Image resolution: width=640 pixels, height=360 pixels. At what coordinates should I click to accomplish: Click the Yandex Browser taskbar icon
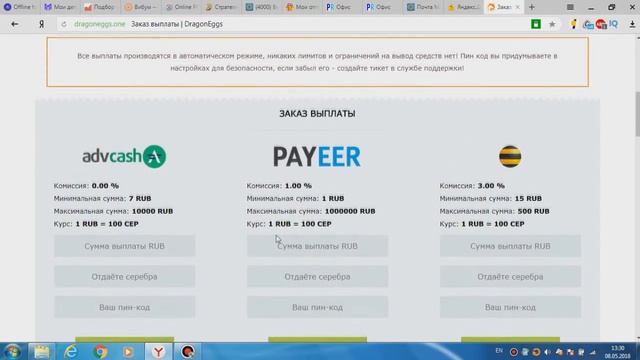click(158, 351)
